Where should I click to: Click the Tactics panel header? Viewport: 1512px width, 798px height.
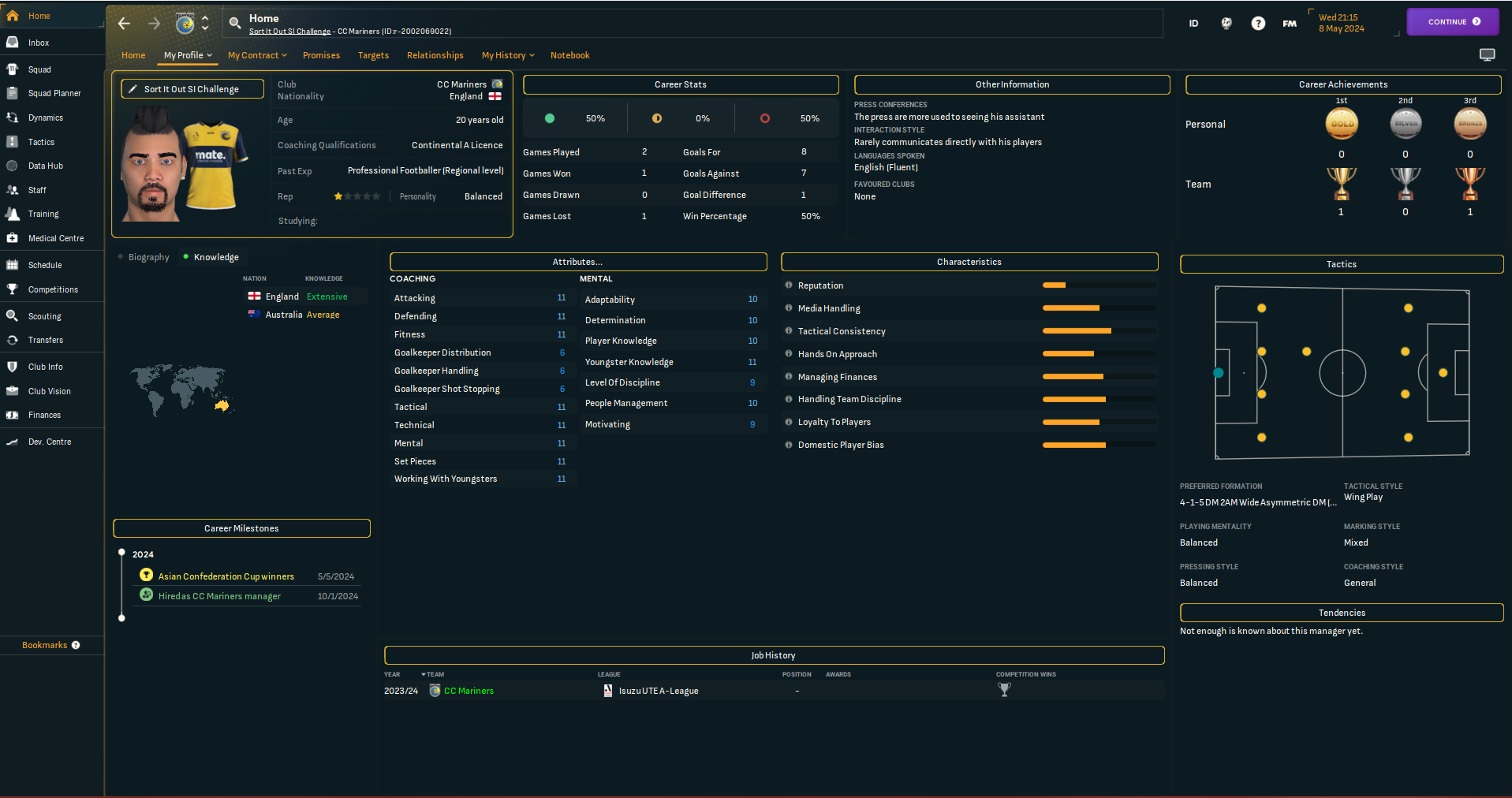point(1342,264)
